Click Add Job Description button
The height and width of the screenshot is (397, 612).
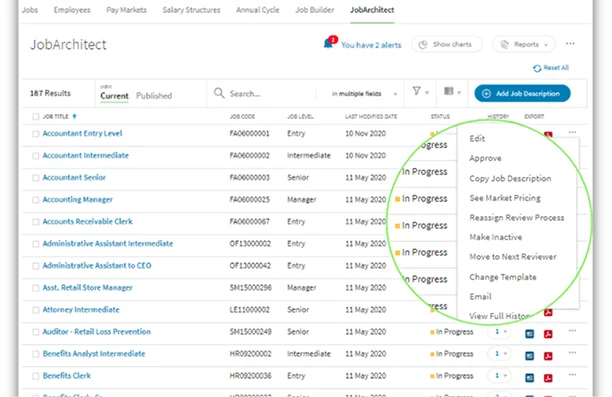pyautogui.click(x=522, y=94)
